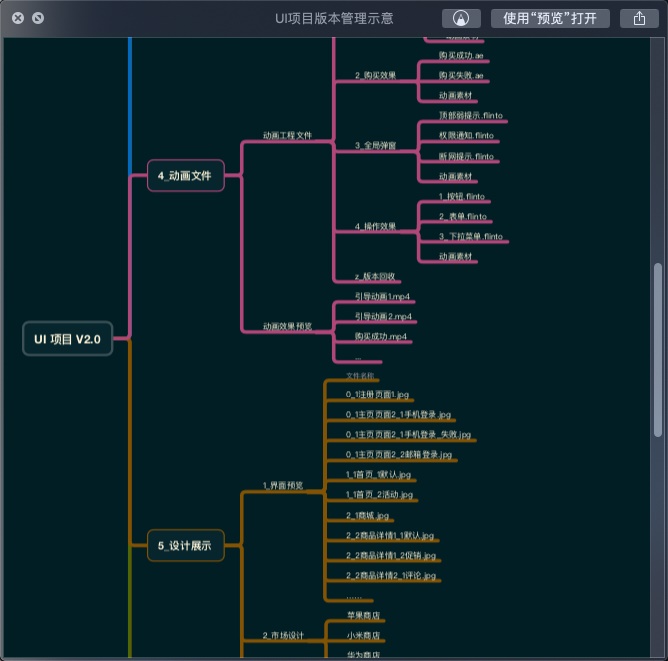This screenshot has height=661, width=668.
Task: Click the full-screen expand icon in title bar
Action: [x=37, y=18]
